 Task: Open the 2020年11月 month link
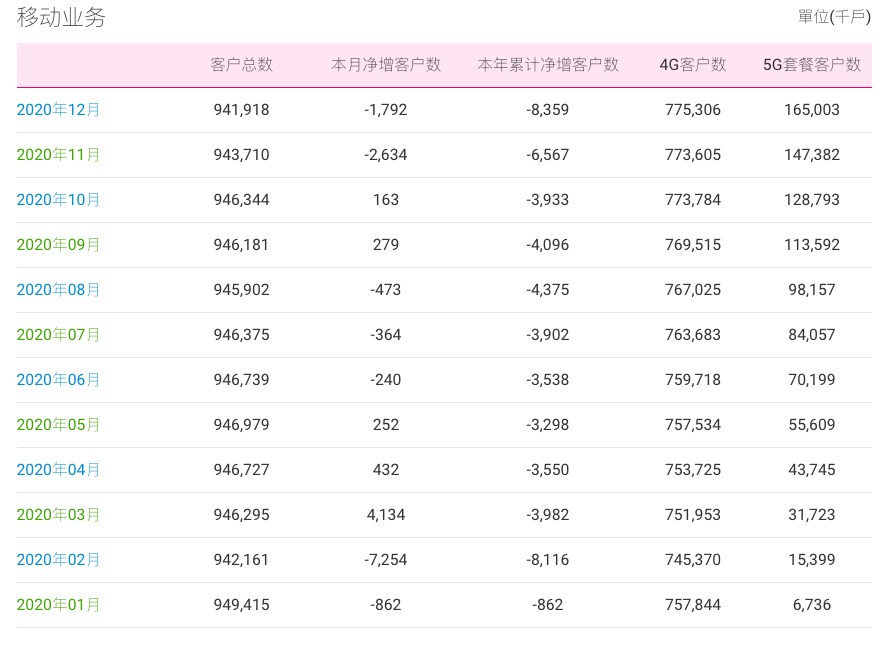(58, 155)
